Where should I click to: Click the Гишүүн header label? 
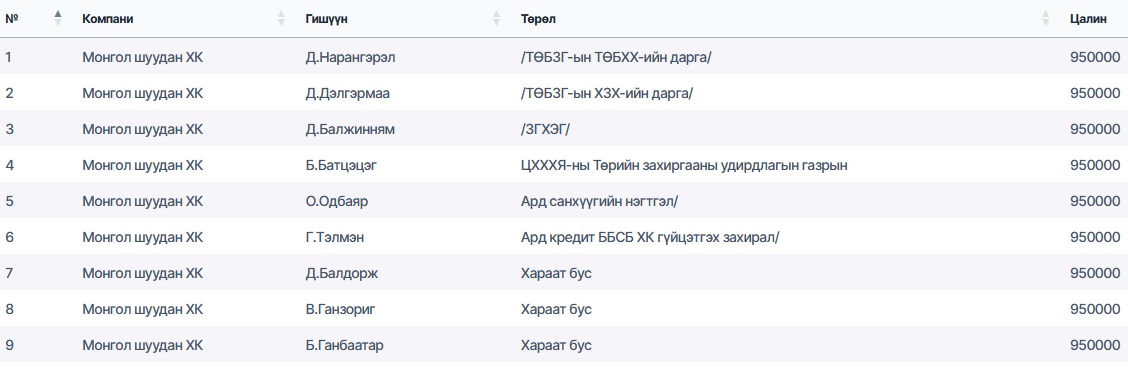pyautogui.click(x=327, y=19)
